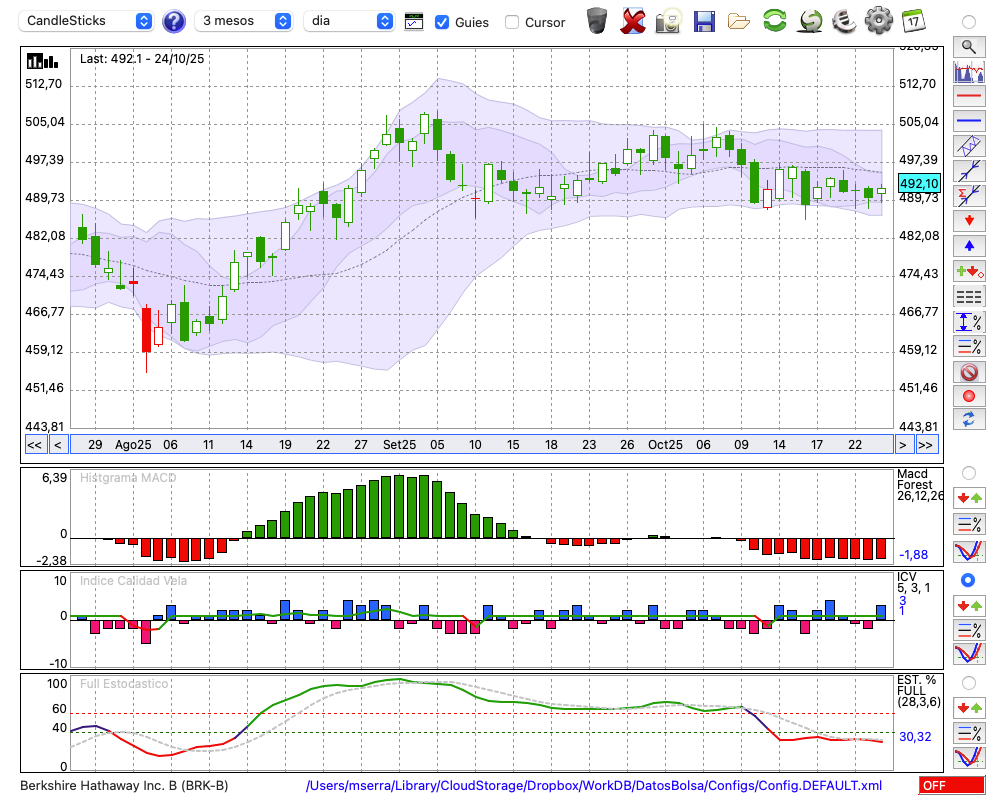Click the blue up arrow marker tool
The image size is (1000, 800).
tap(968, 246)
